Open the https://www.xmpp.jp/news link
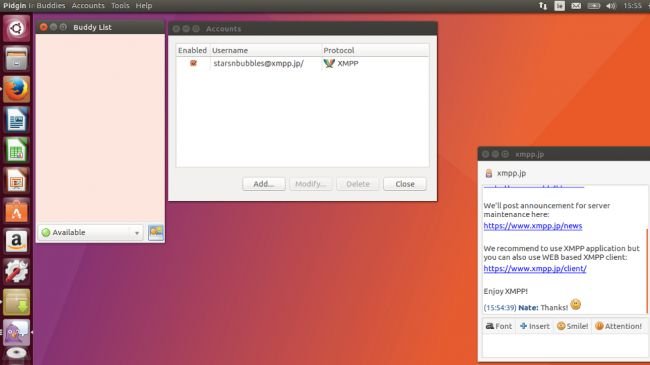The image size is (650, 365). coord(533,226)
